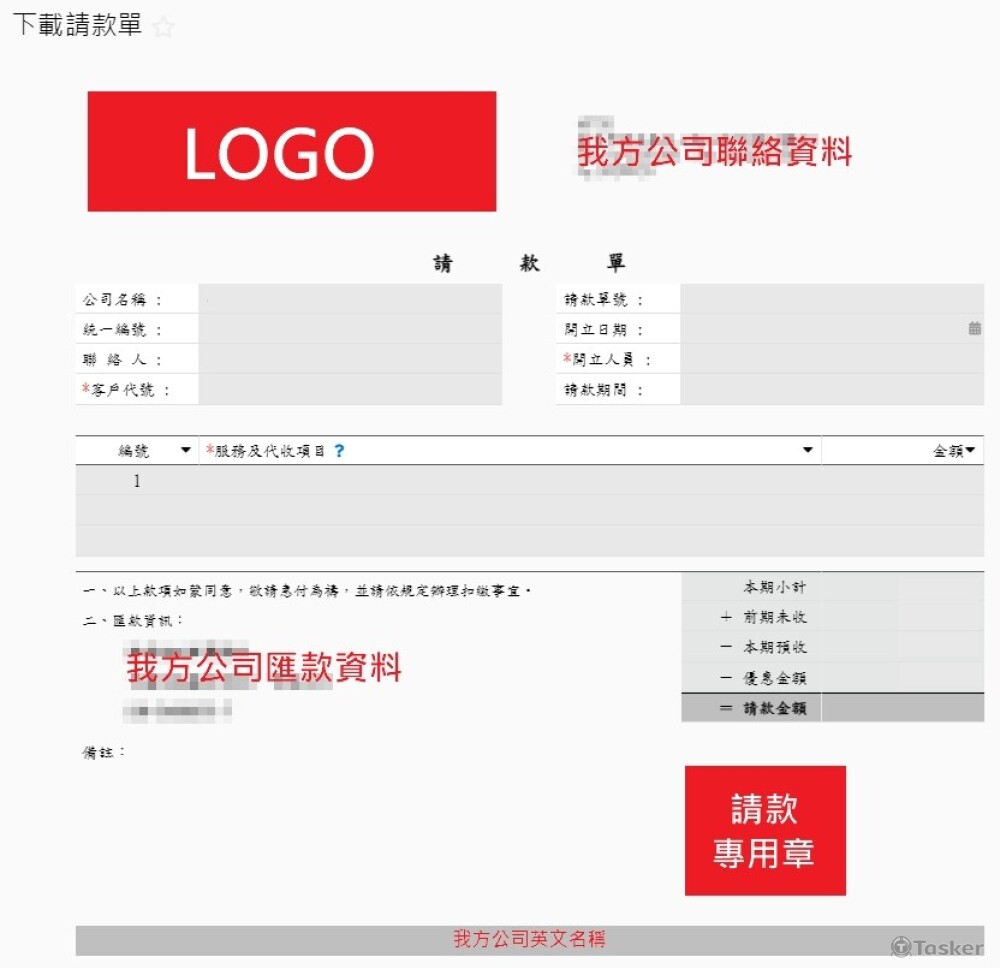Click the 我方公司英文名稱 footer bar
The width and height of the screenshot is (1000, 968).
[x=529, y=939]
